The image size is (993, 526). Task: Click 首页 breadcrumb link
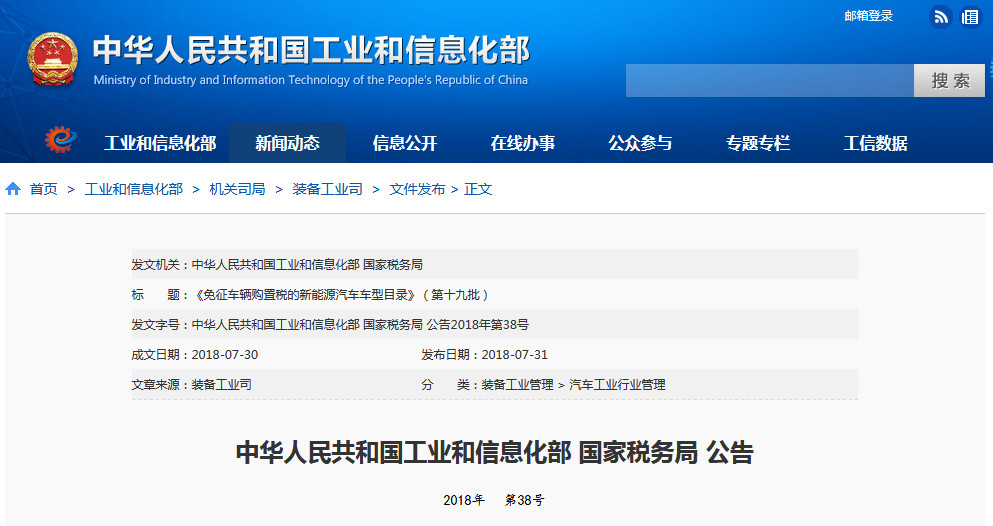coord(44,189)
